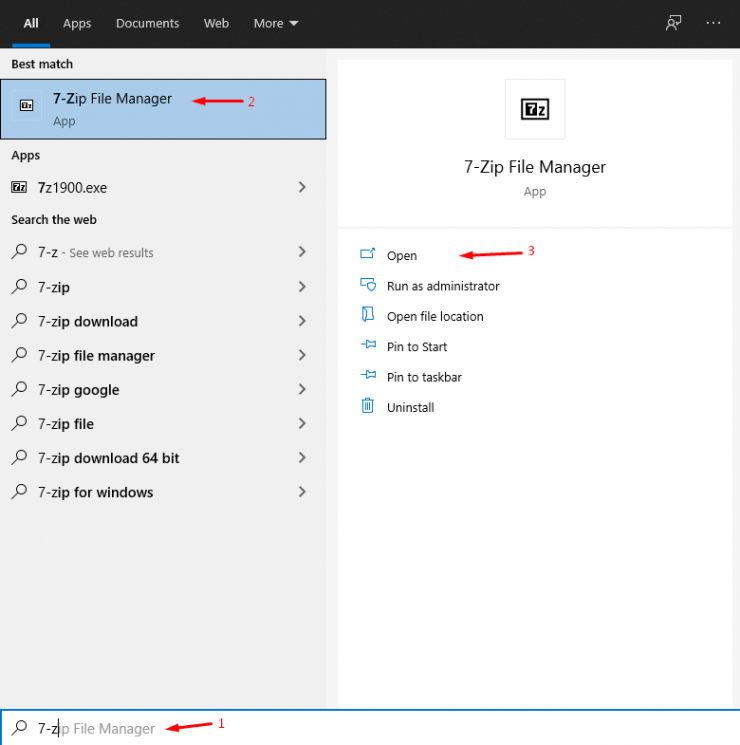Expand chevron for '7-zip' suggestion
The width and height of the screenshot is (740, 745).
coord(302,287)
